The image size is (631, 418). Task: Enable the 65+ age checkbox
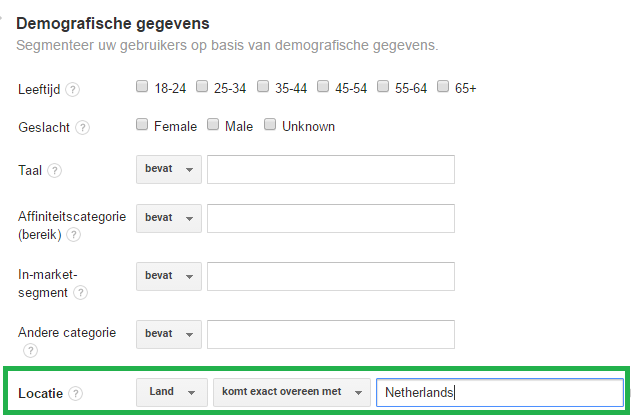443,86
